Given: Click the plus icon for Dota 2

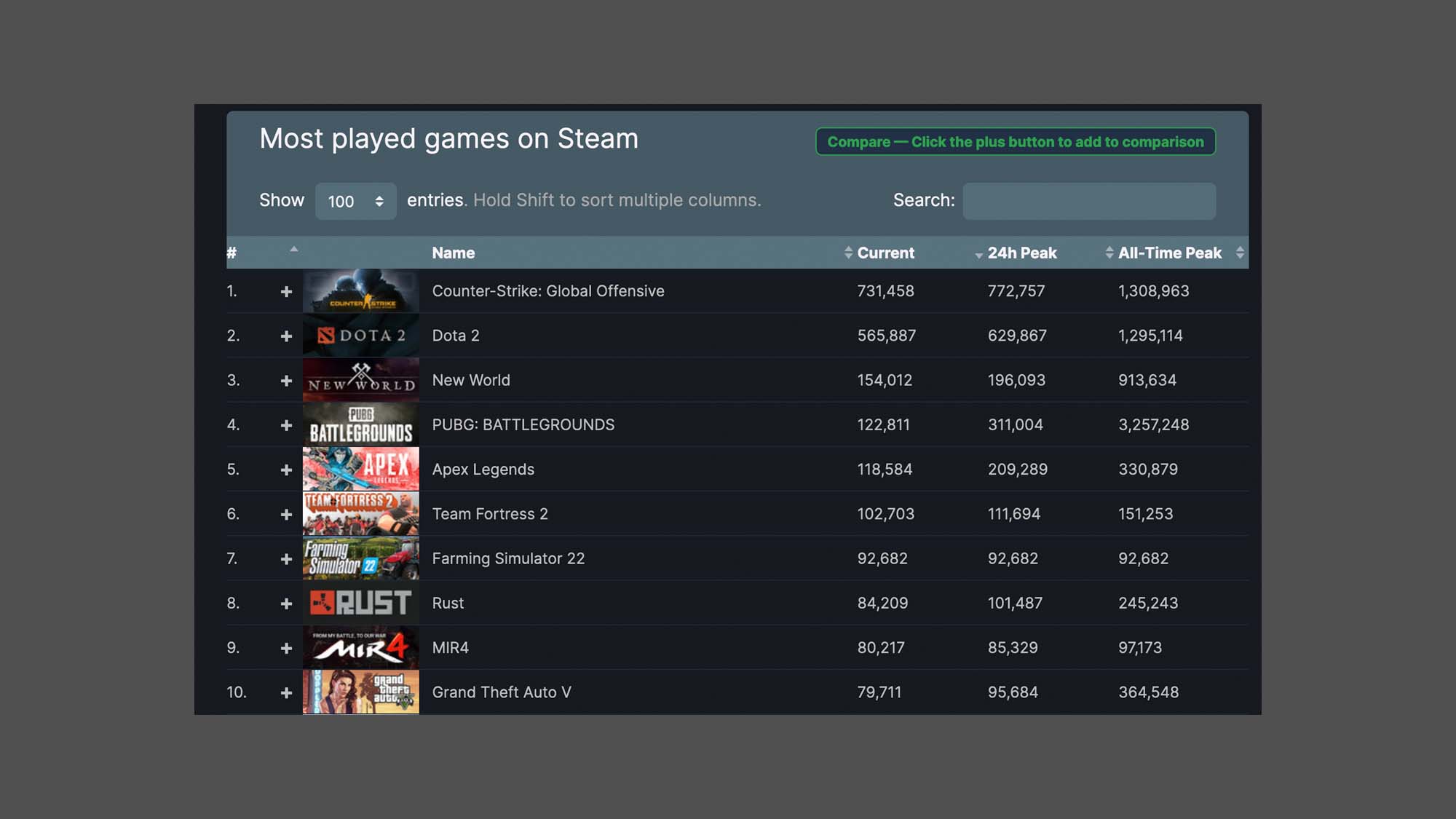Looking at the screenshot, I should tap(286, 336).
